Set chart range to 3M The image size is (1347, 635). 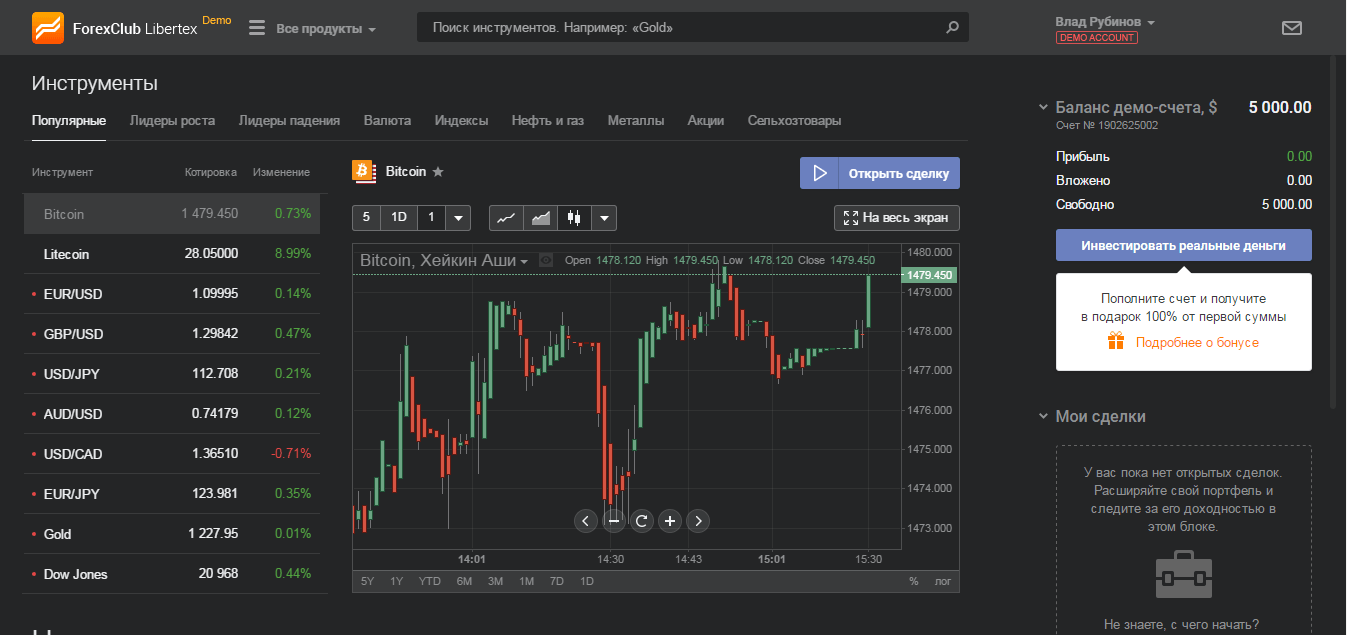495,581
